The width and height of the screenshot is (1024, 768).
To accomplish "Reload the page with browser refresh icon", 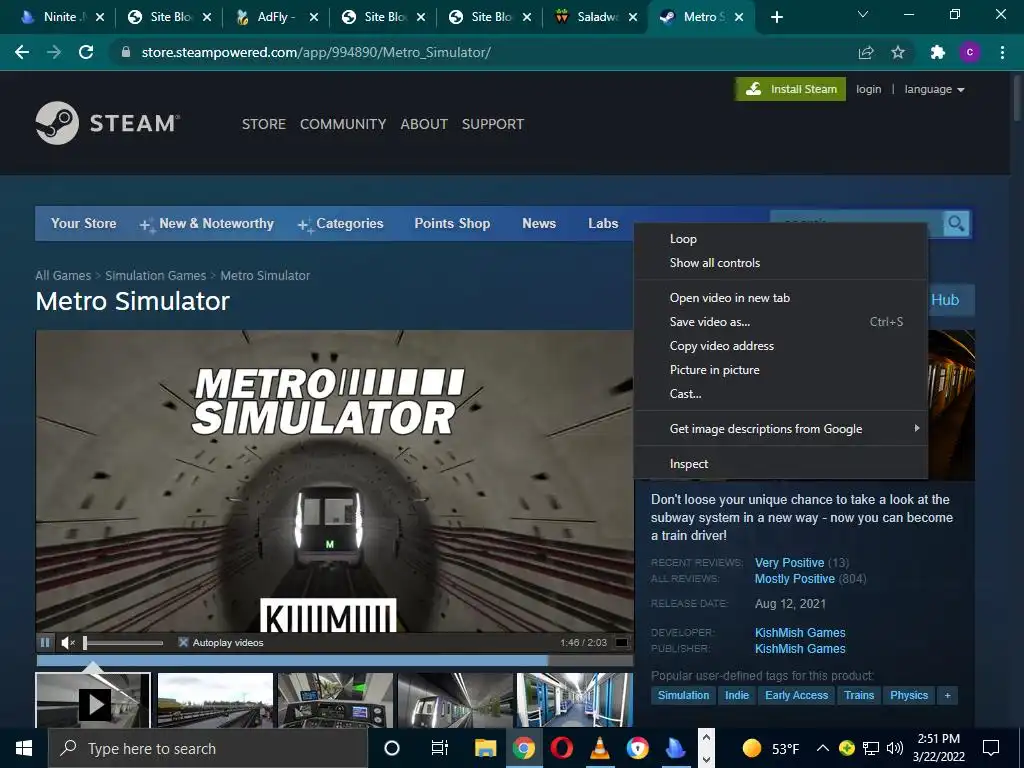I will (x=86, y=52).
